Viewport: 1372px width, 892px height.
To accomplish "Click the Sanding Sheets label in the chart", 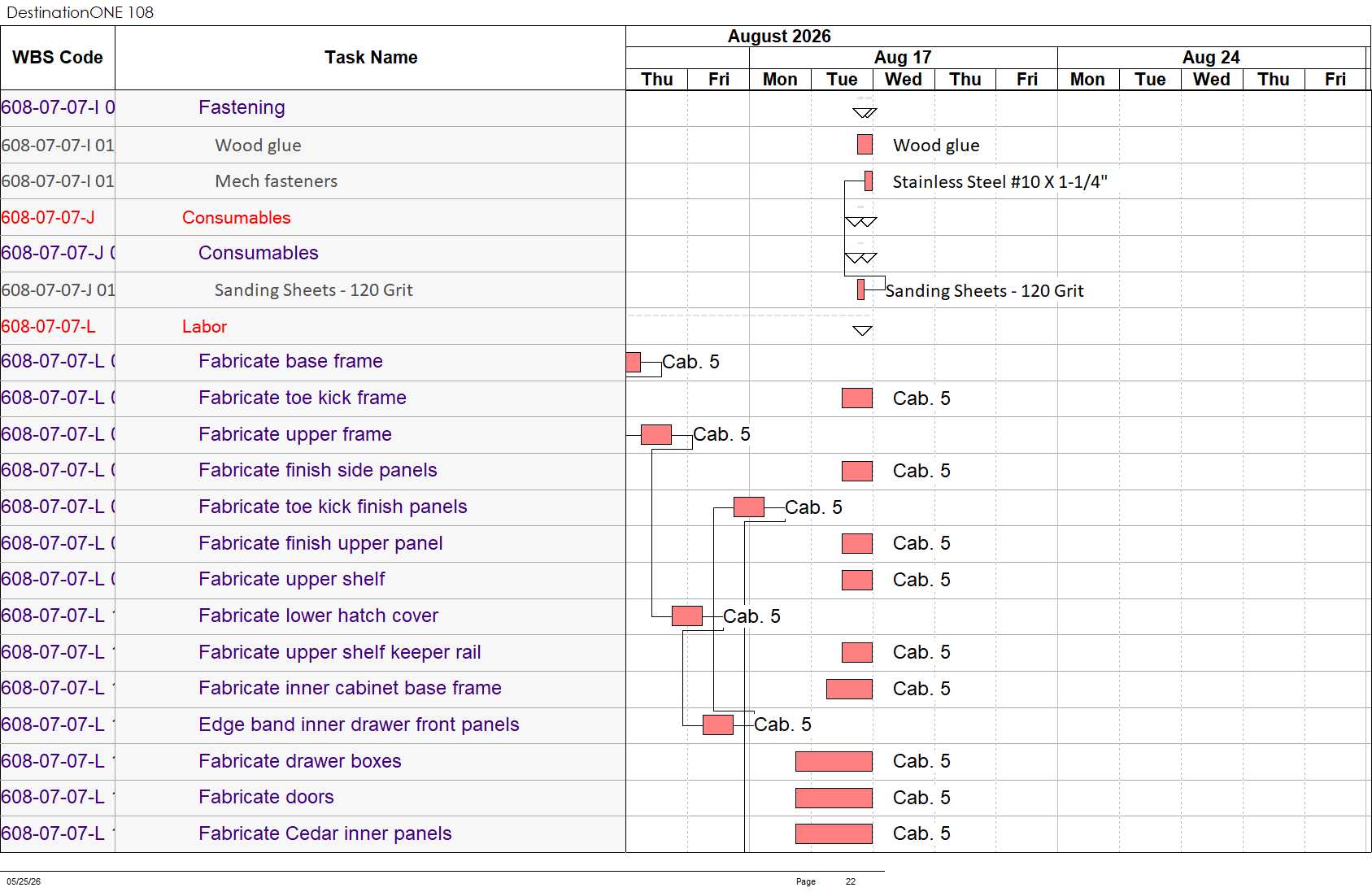I will click(x=984, y=290).
